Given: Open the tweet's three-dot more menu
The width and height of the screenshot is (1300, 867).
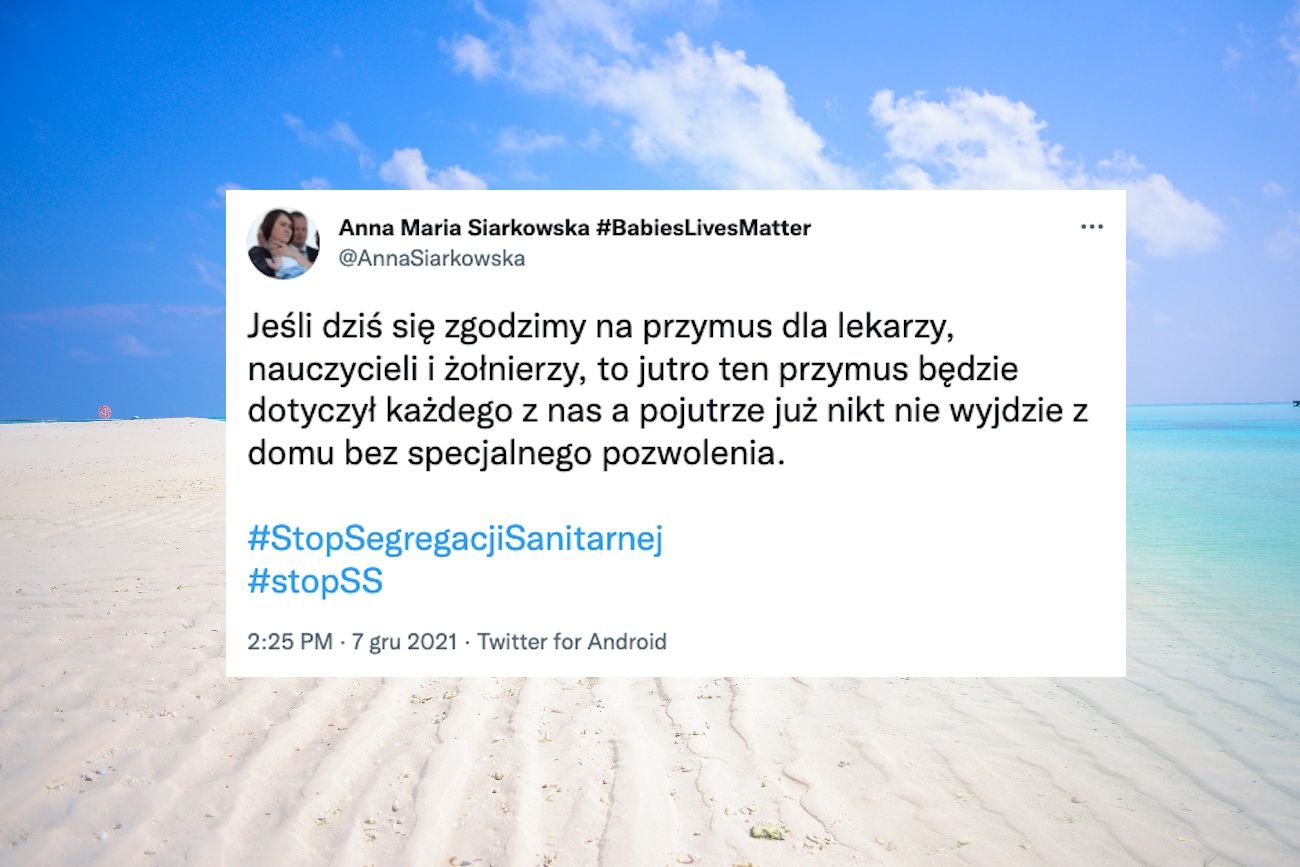Looking at the screenshot, I should pos(1091,227).
